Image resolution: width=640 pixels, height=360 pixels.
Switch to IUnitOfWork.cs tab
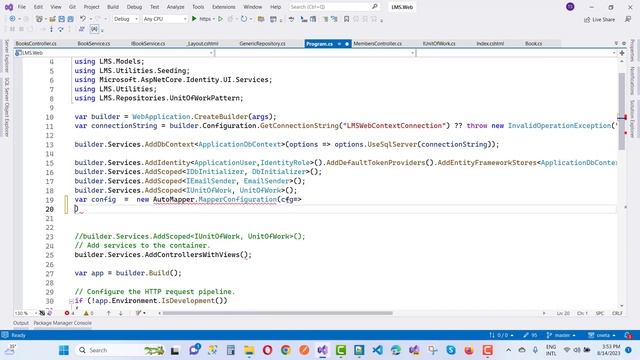[439, 43]
